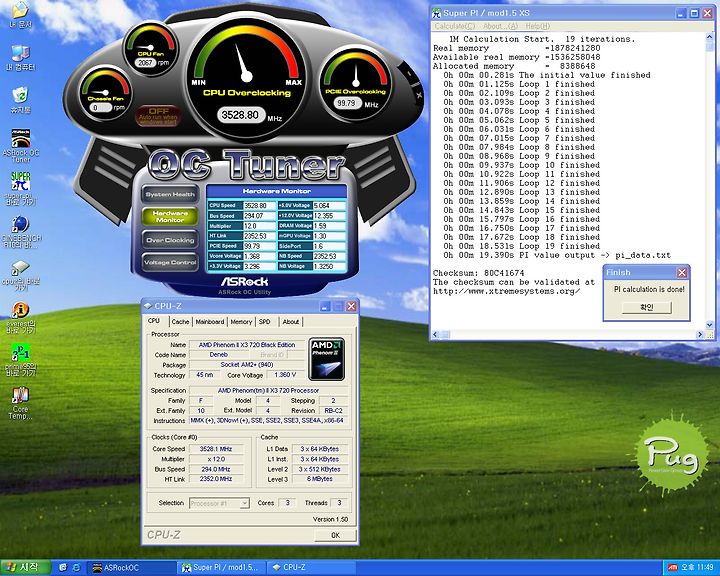Click the Windows Start button
Image resolution: width=720 pixels, height=576 pixels.
[x=25, y=568]
